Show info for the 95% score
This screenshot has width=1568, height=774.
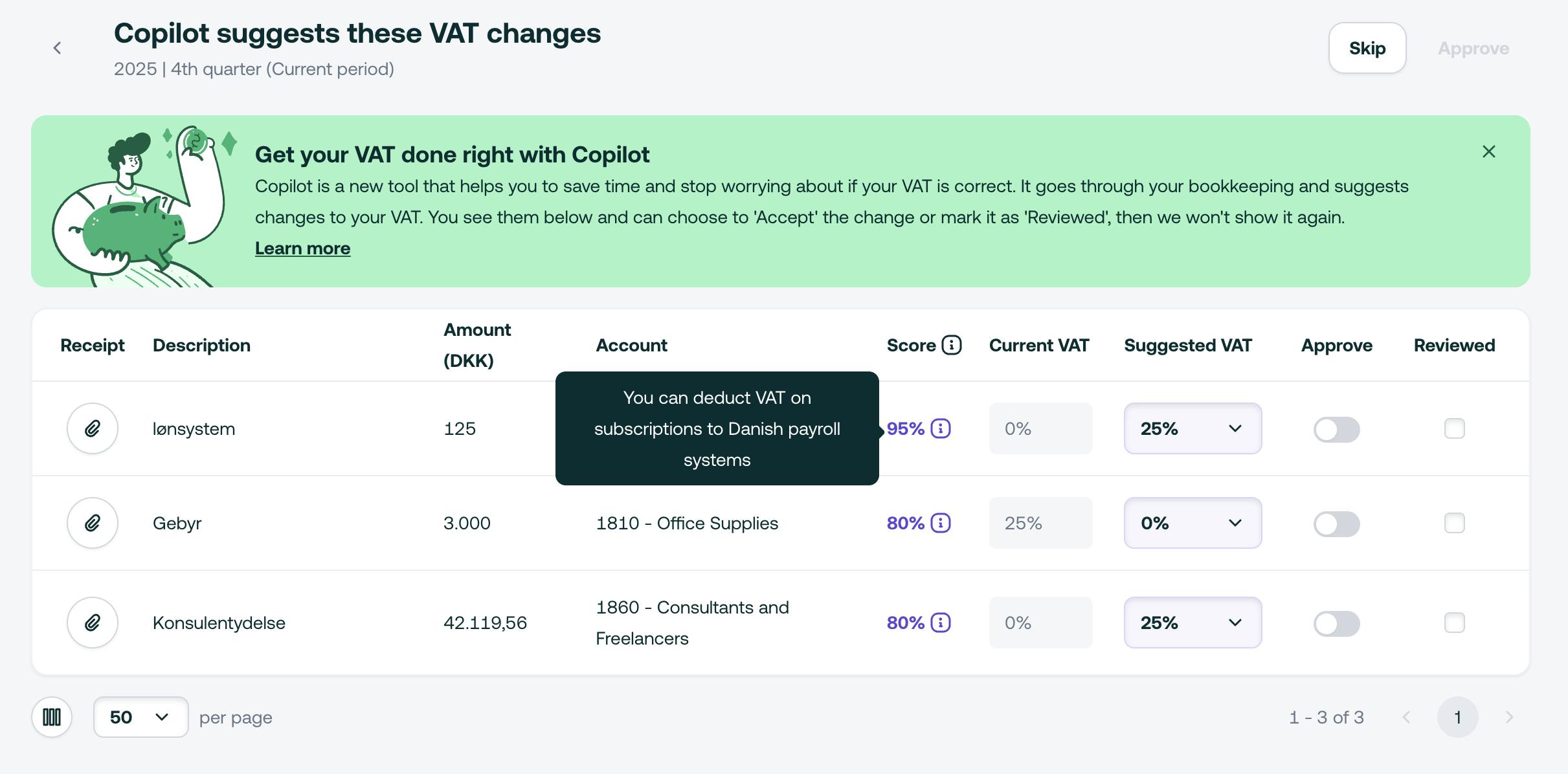point(940,428)
